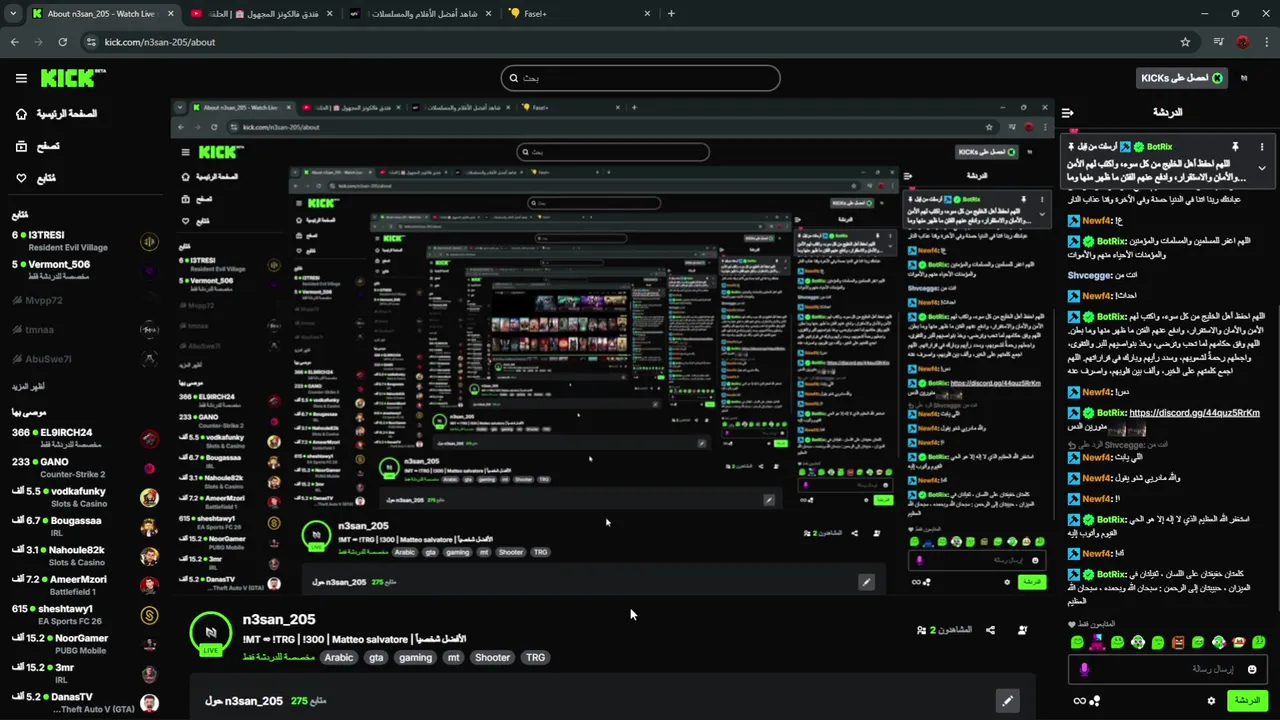Image resolution: width=1280 pixels, height=720 pixels.
Task: Click the viewers count people icon
Action: [x=921, y=630]
